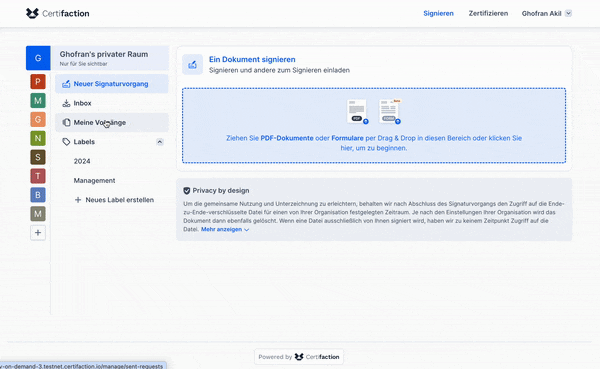Click the PDF-Dokumente link in the drop zone

(x=287, y=138)
